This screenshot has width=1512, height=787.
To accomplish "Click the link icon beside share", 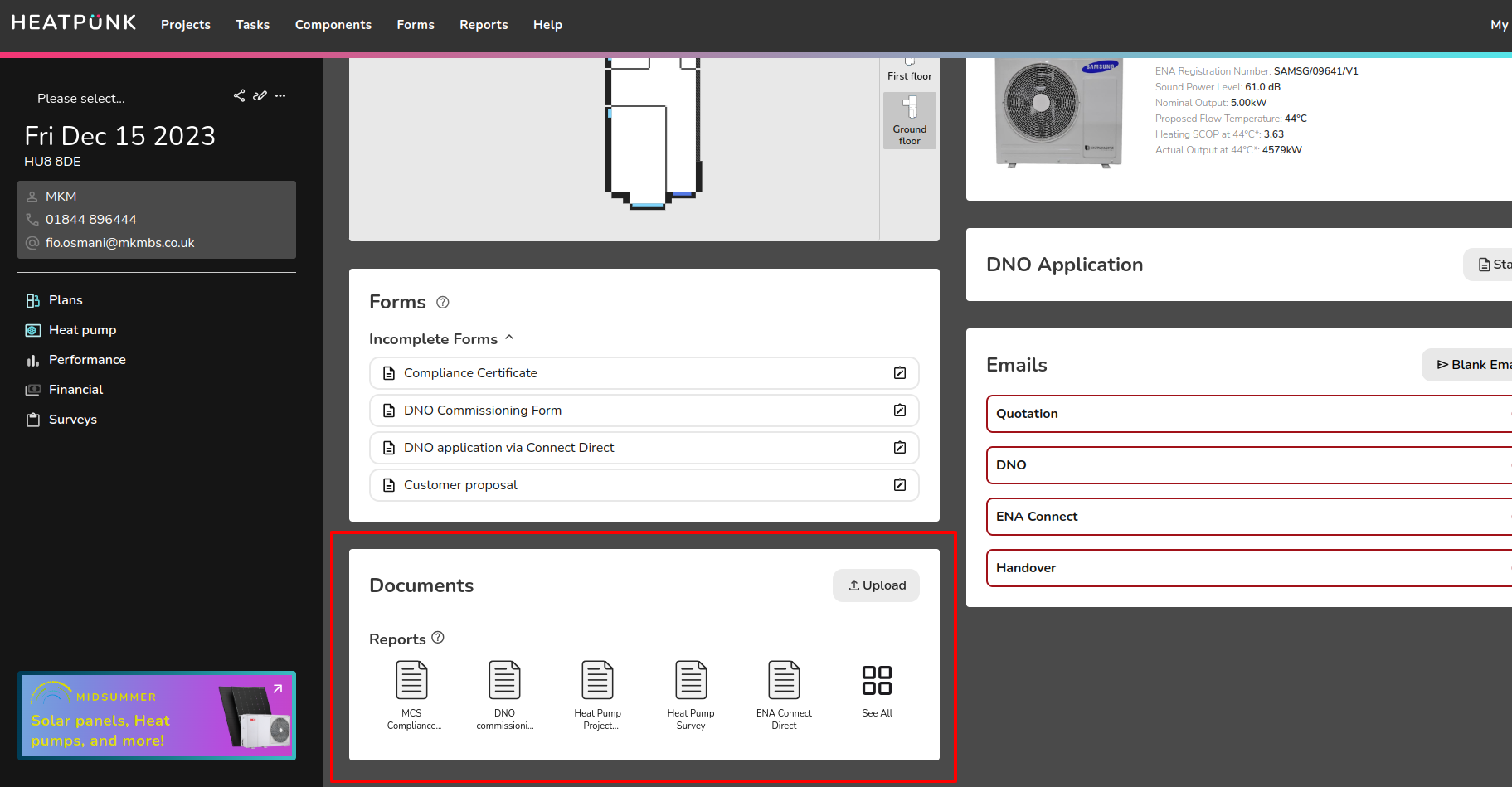I will click(x=260, y=95).
